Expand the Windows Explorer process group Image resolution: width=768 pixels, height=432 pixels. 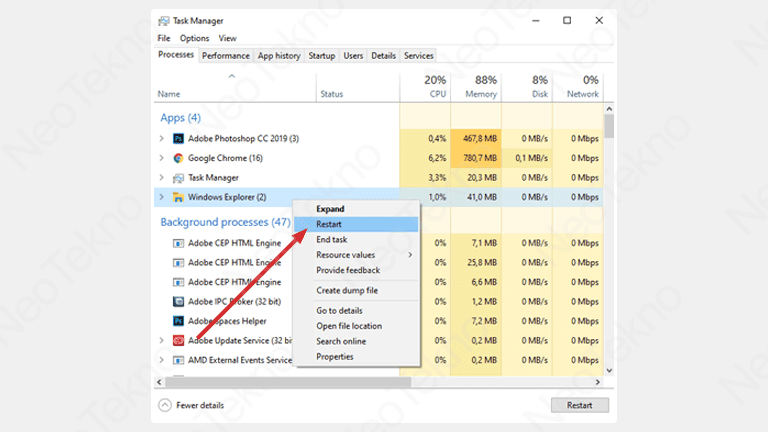[x=162, y=197]
